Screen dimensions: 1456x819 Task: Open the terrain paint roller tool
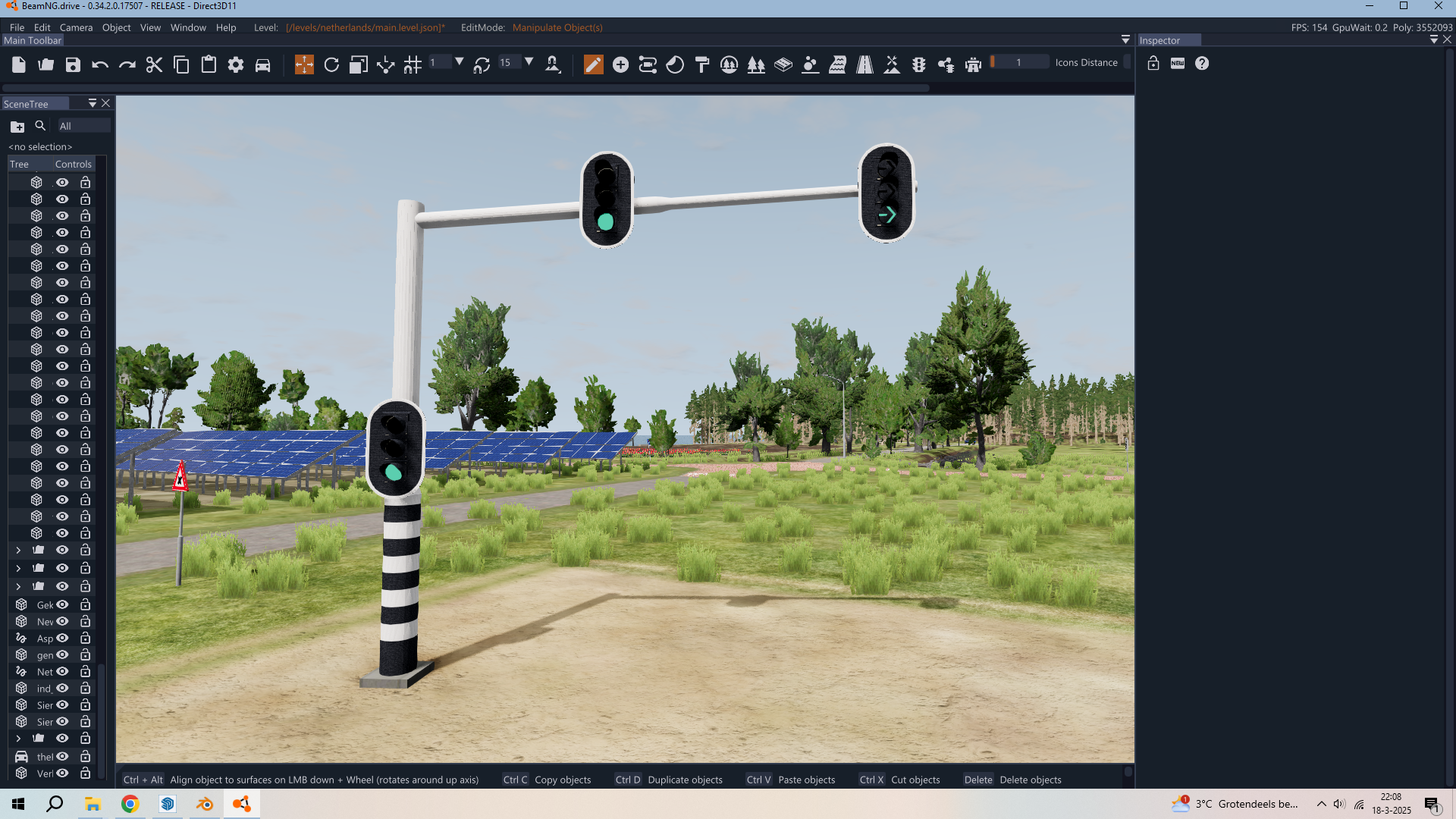point(702,65)
